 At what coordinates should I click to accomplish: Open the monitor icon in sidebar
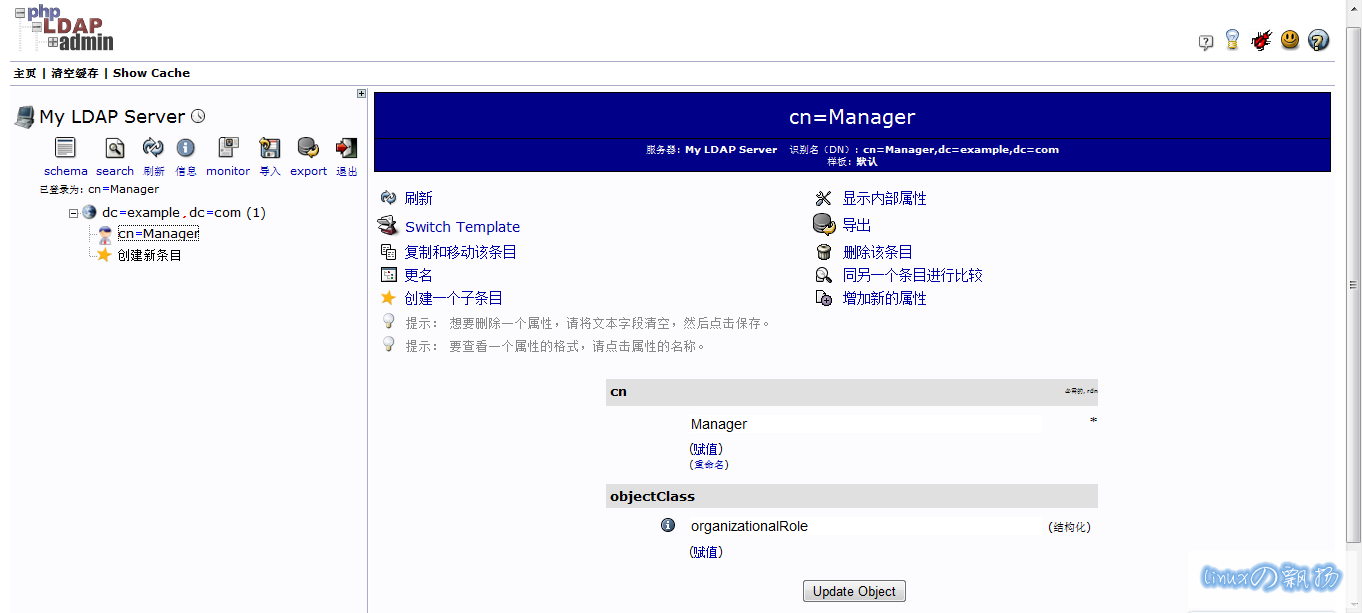click(228, 148)
